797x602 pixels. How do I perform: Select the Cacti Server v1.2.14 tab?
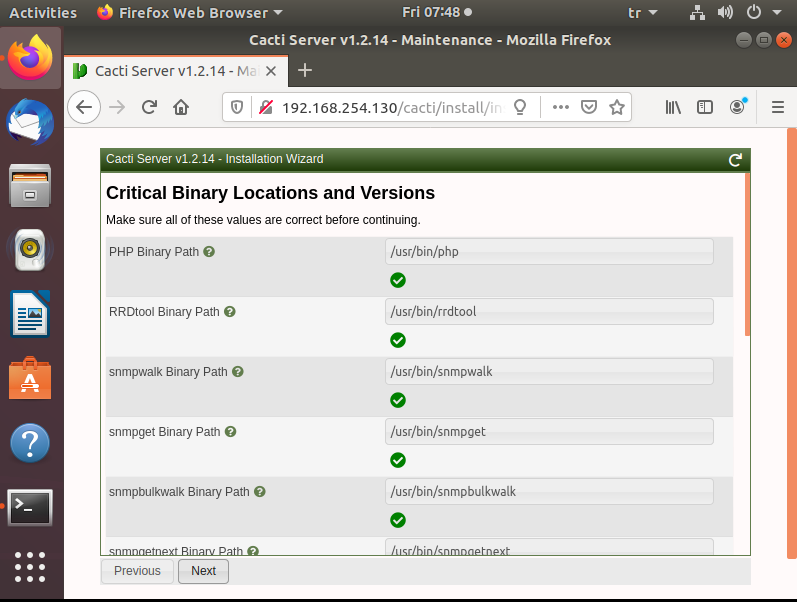(x=176, y=71)
